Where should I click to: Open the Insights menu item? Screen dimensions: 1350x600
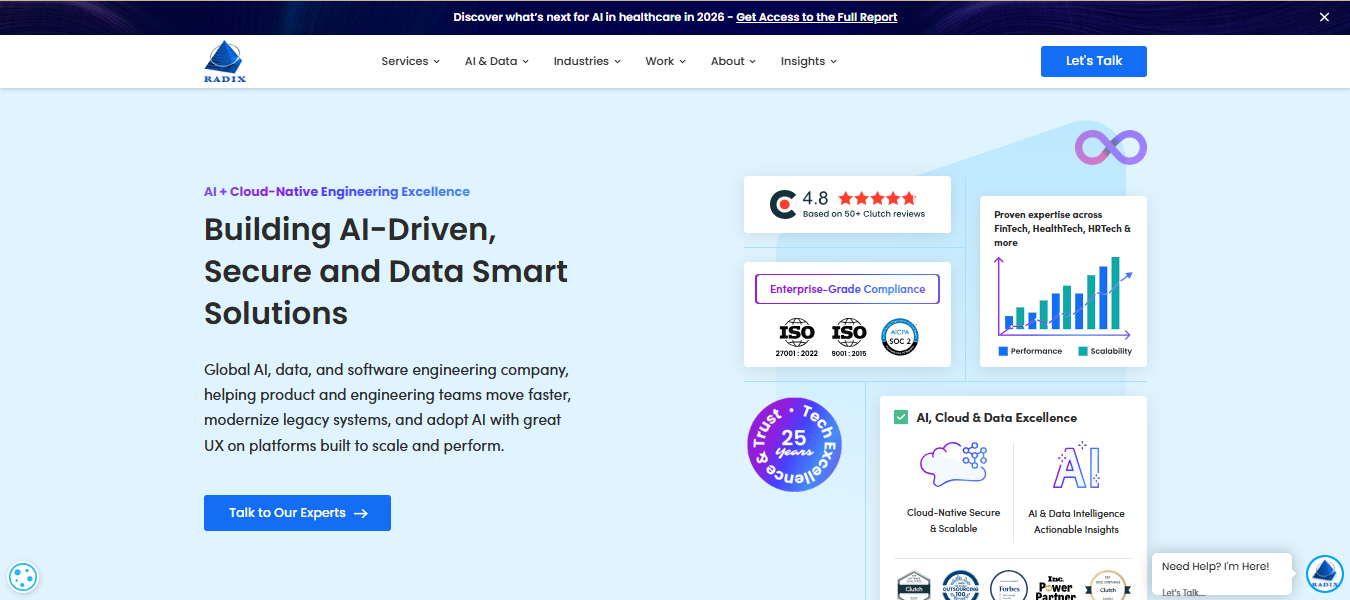click(x=808, y=61)
